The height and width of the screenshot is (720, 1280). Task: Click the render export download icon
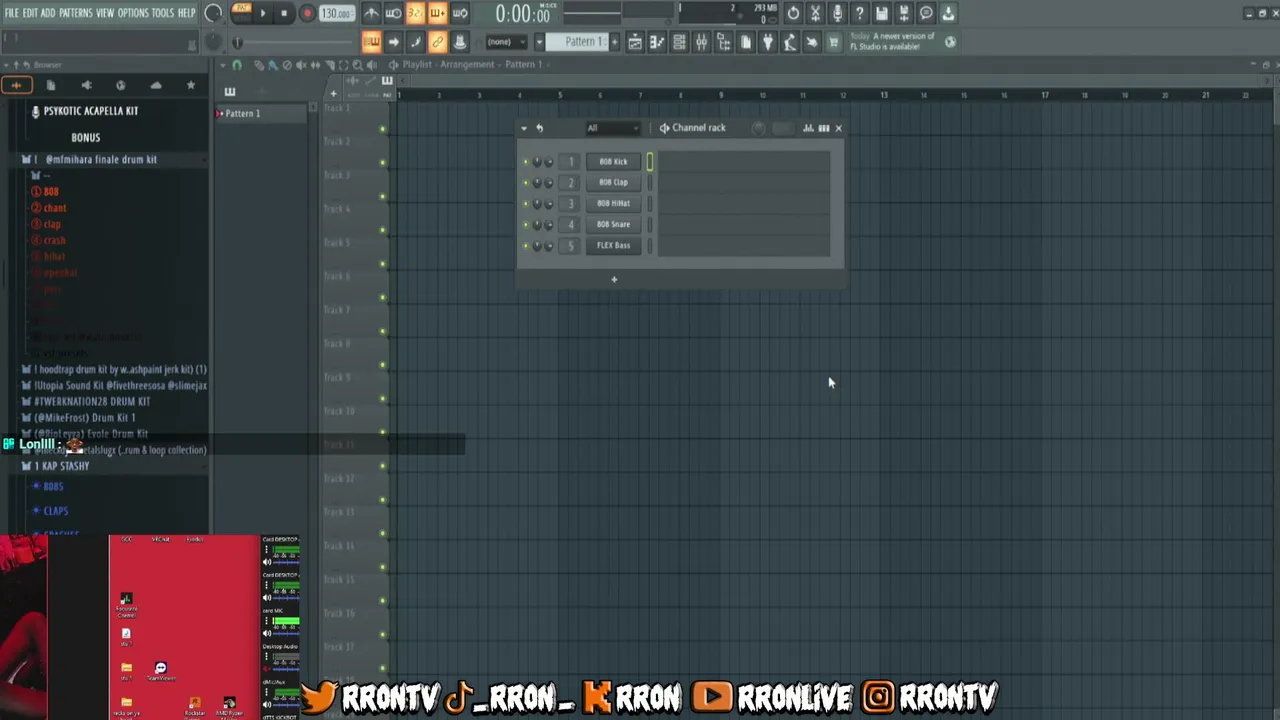(948, 13)
